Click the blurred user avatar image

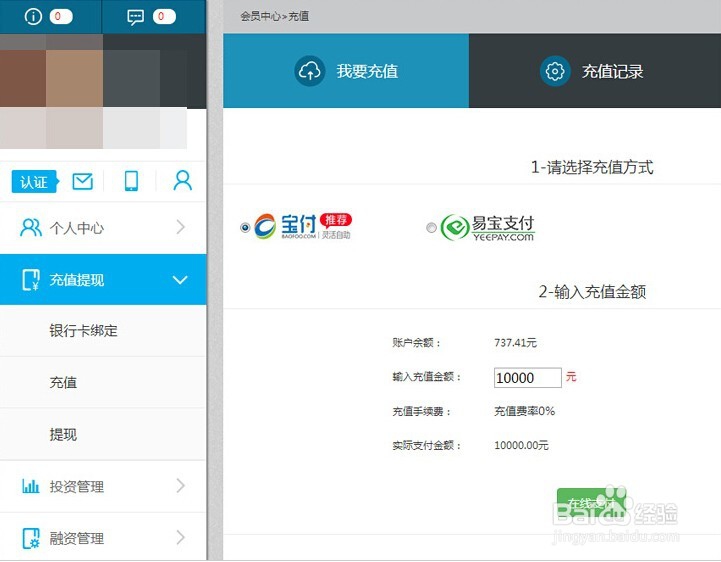(x=93, y=91)
